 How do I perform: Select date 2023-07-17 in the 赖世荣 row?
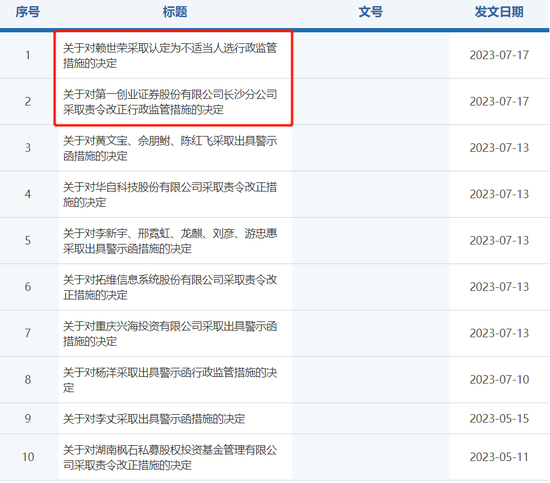pyautogui.click(x=499, y=55)
